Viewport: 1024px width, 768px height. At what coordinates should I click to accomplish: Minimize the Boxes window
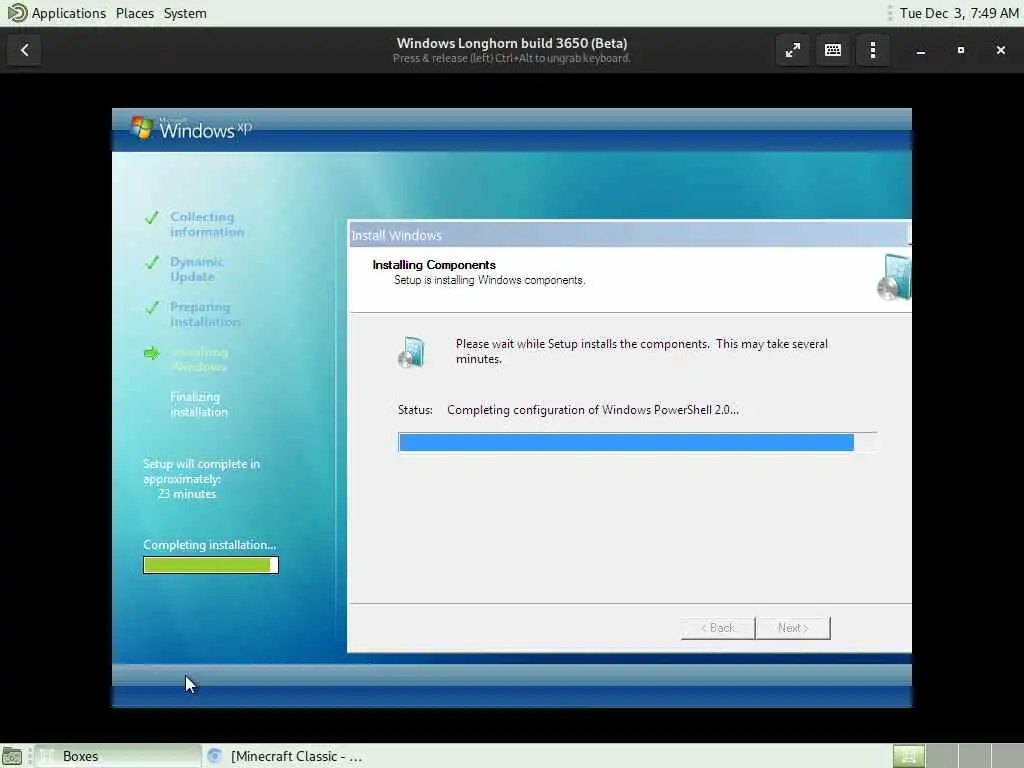coord(921,50)
